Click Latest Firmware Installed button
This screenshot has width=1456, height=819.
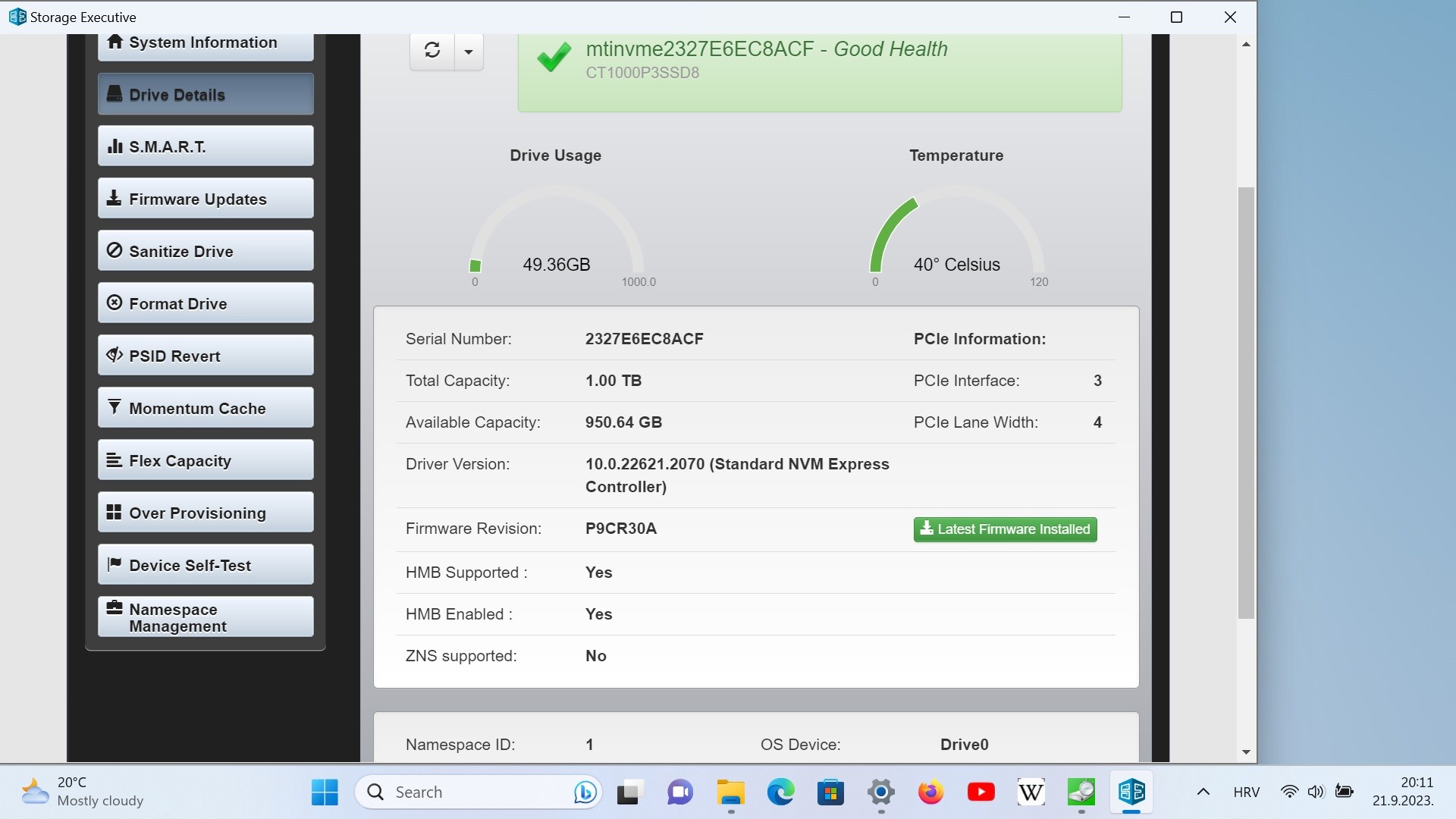pos(1005,529)
